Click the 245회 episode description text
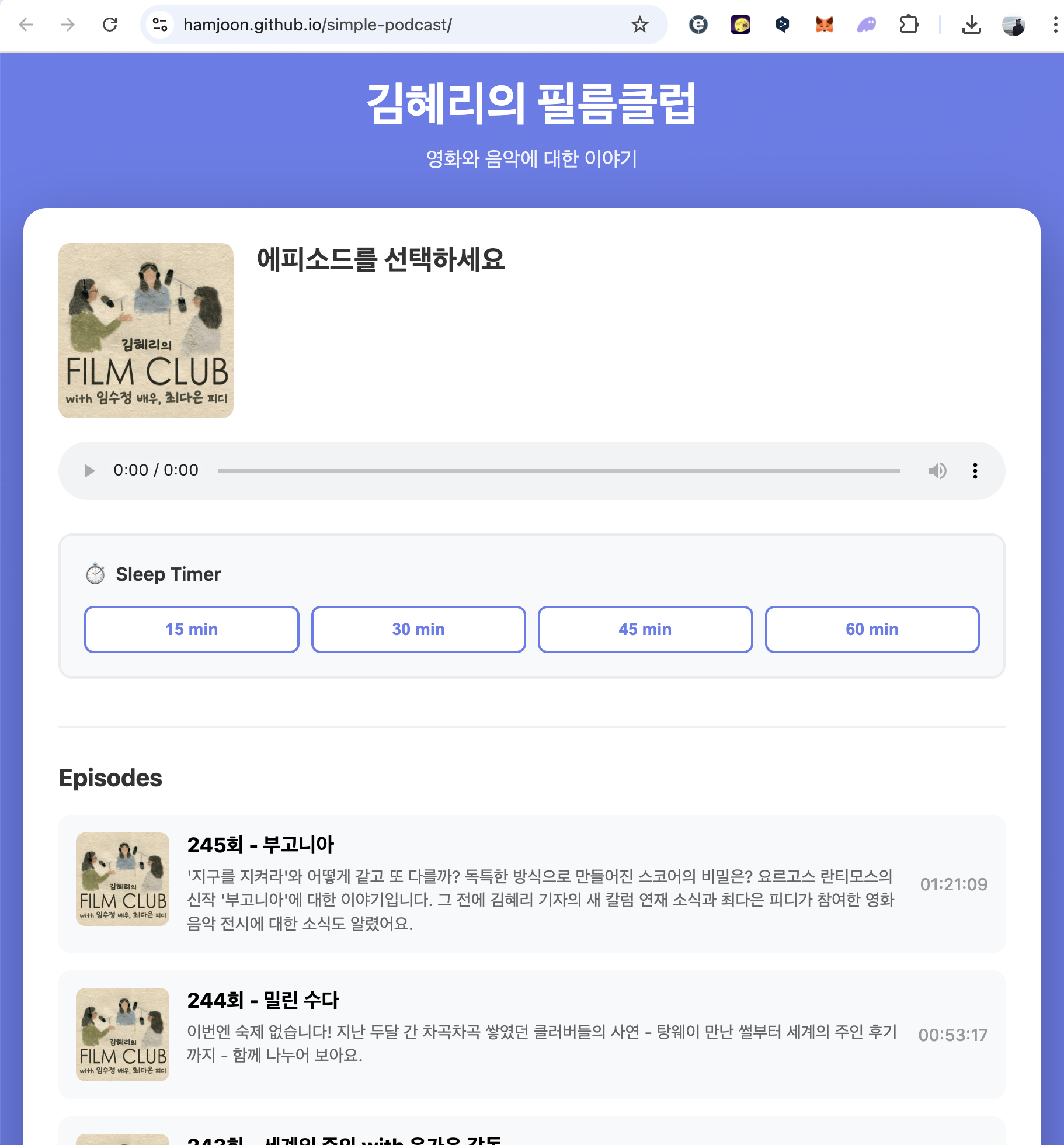1064x1145 pixels. [541, 900]
